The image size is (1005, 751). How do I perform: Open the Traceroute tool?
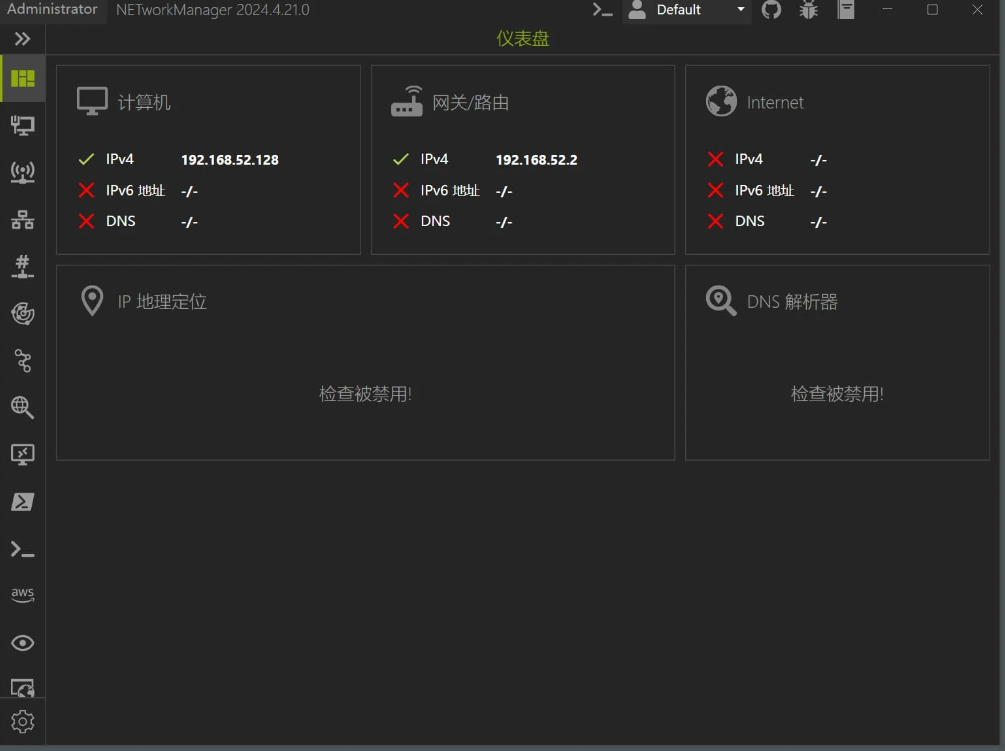pyautogui.click(x=23, y=361)
